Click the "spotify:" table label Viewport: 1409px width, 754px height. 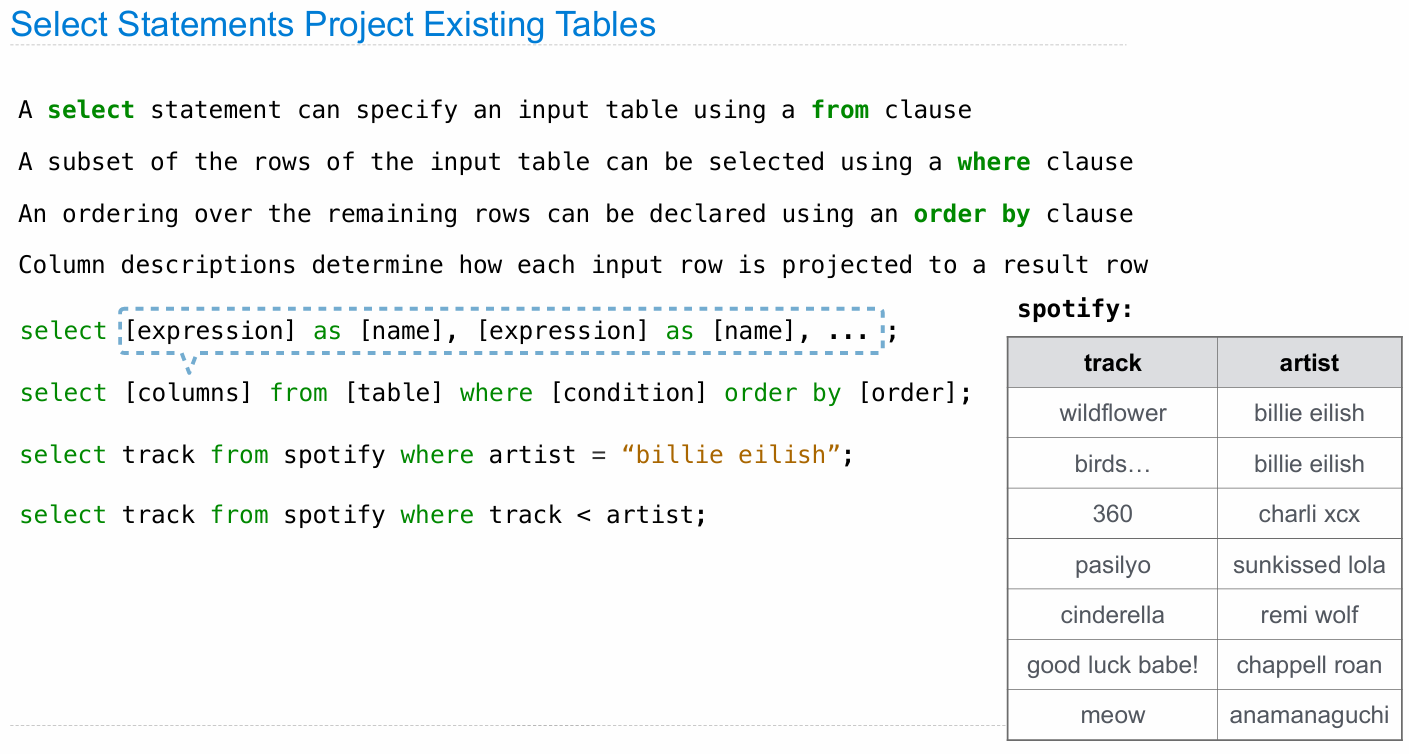click(1075, 309)
